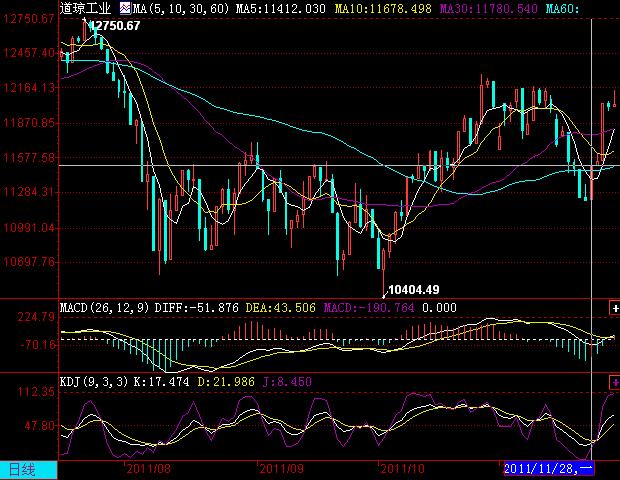Select the MA(5,10,30,60) indicator label

pos(181,9)
